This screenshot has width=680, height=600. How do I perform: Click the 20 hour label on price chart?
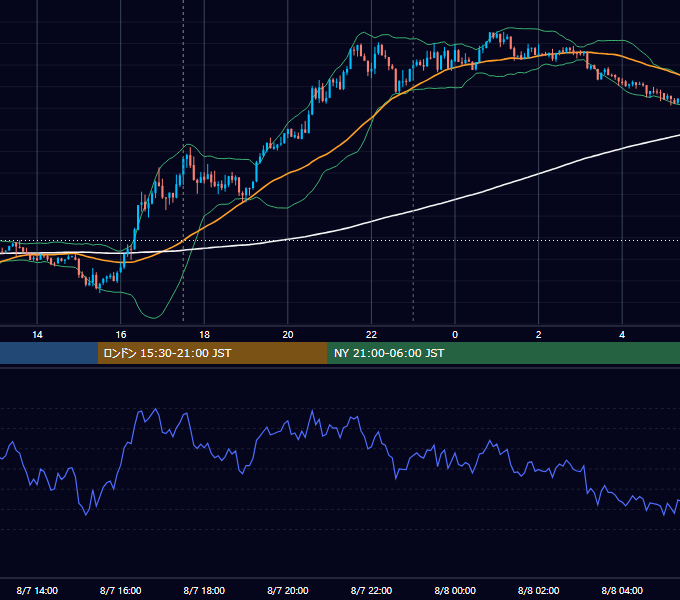[288, 335]
